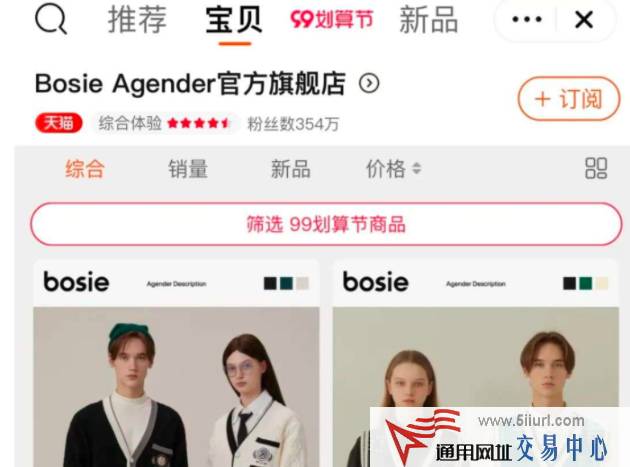Image resolution: width=630 pixels, height=467 pixels.
Task: Open search with magnifier icon
Action: [51, 19]
